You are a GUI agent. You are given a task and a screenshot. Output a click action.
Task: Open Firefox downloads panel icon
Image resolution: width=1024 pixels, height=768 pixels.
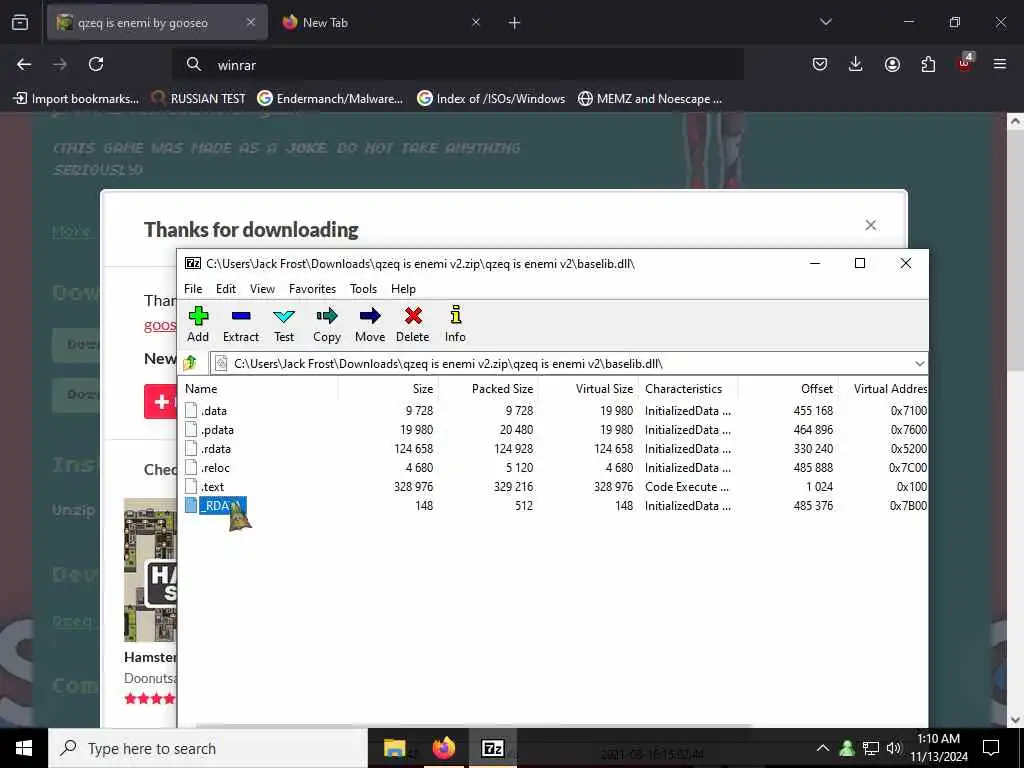[x=856, y=64]
